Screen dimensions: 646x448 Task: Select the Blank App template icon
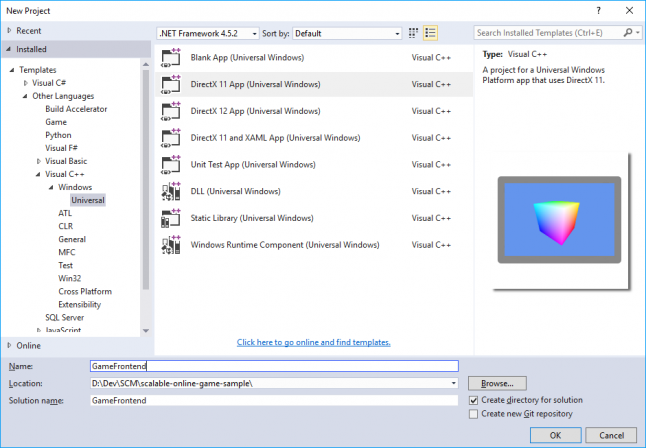[170, 58]
